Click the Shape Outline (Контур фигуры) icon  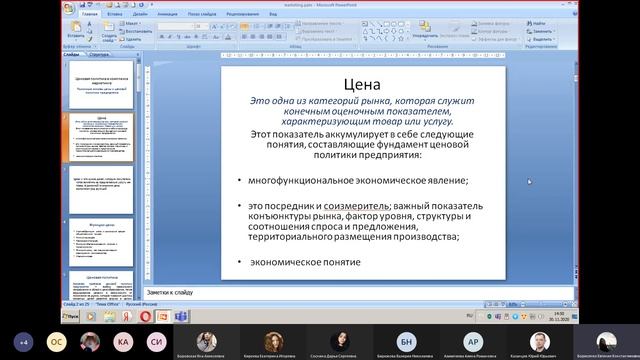474,31
